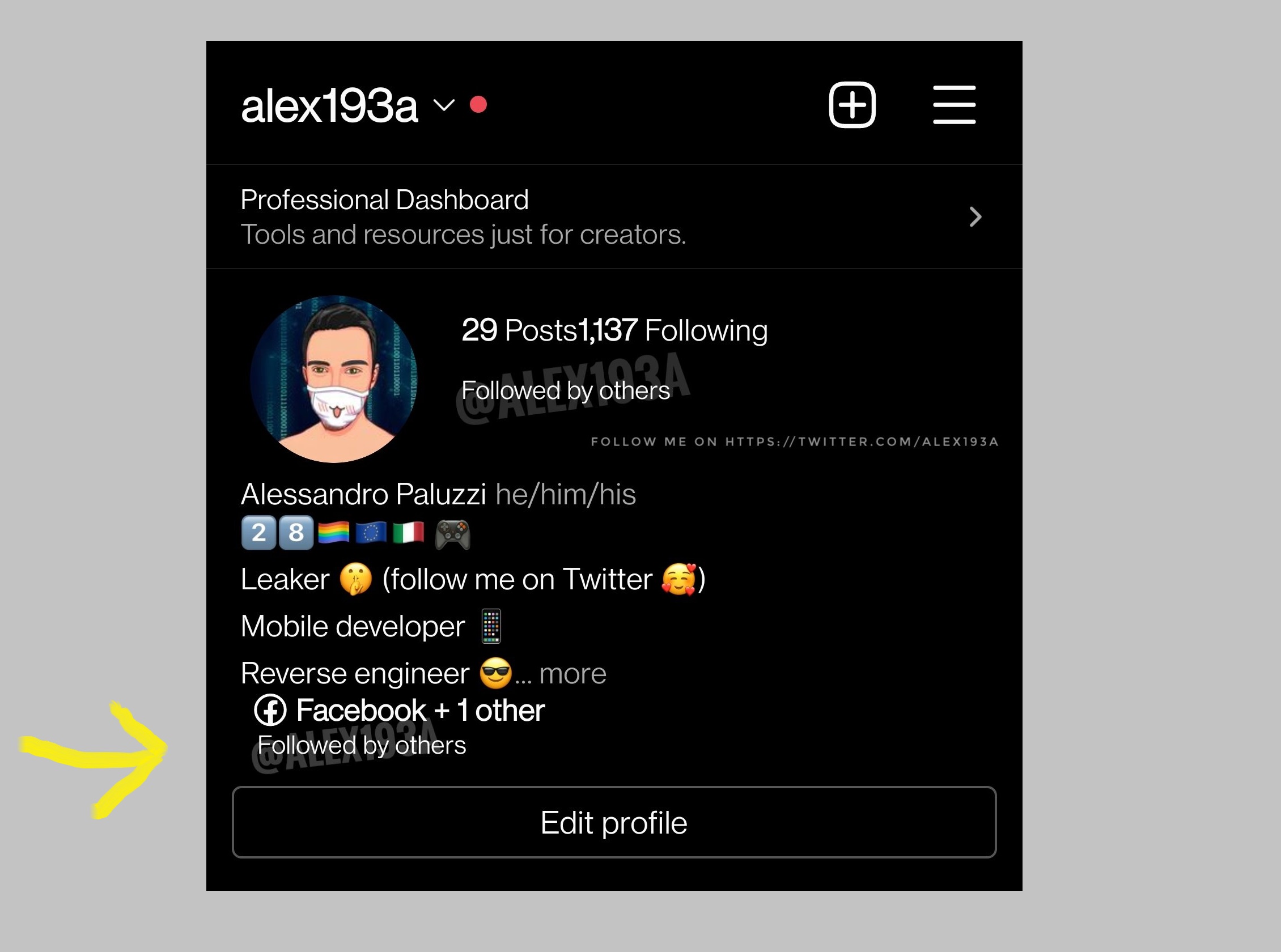Tap the create new post plus icon
1281x952 pixels.
click(x=852, y=104)
